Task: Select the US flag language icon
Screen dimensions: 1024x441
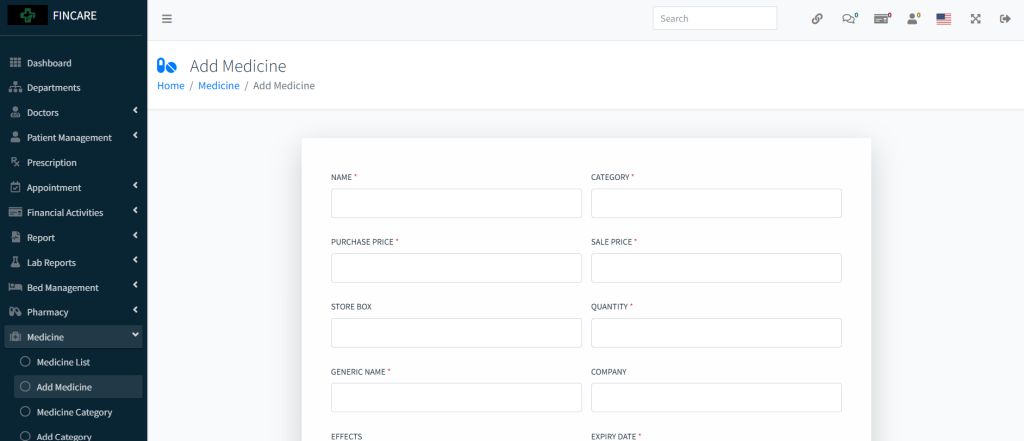Action: coord(943,19)
